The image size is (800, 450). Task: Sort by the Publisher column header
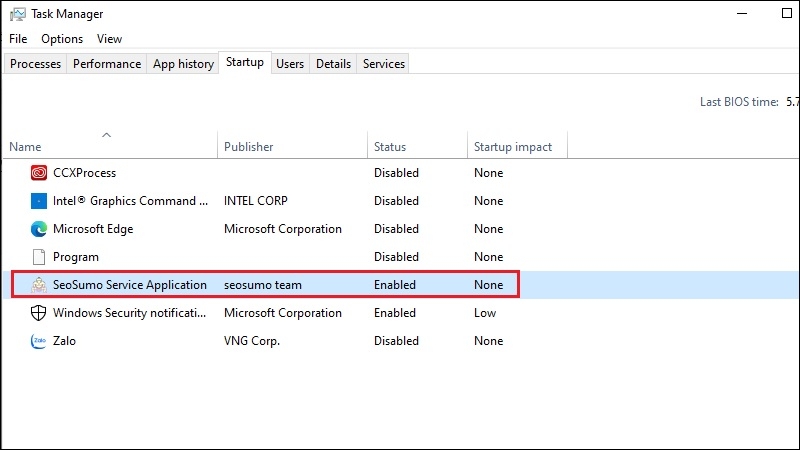click(x=248, y=147)
